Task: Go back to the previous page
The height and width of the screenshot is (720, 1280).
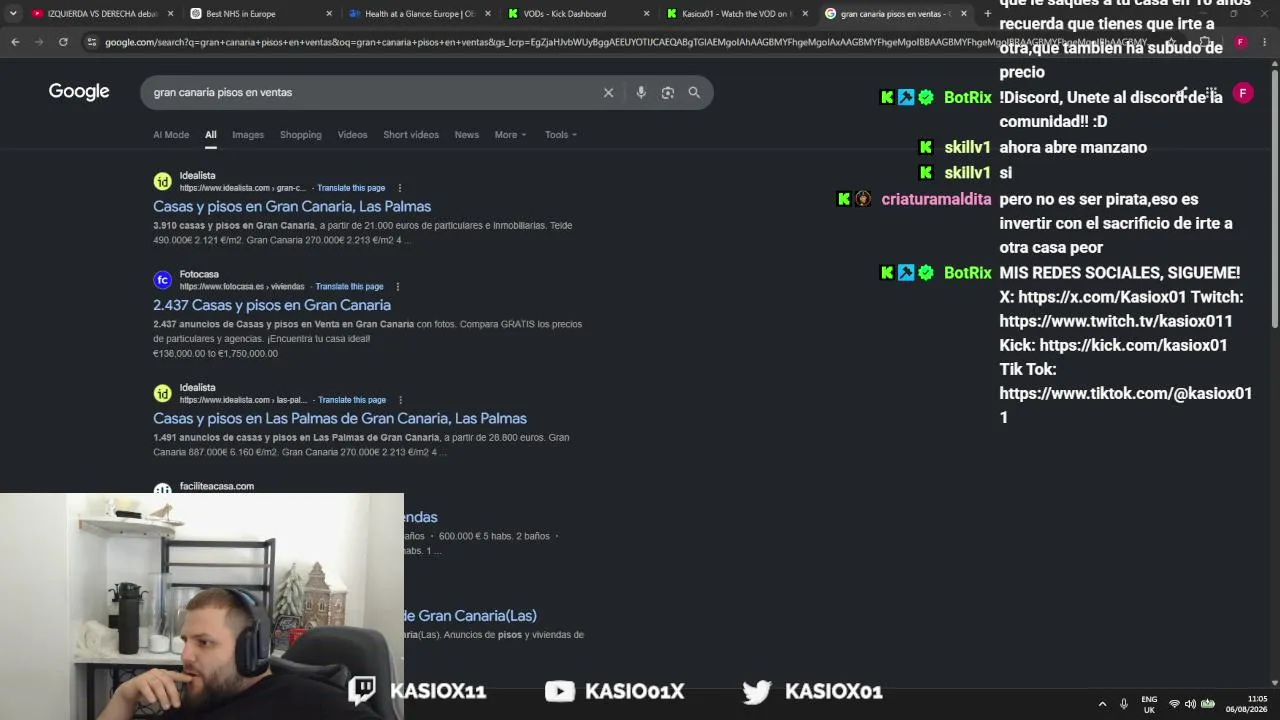Action: click(15, 42)
